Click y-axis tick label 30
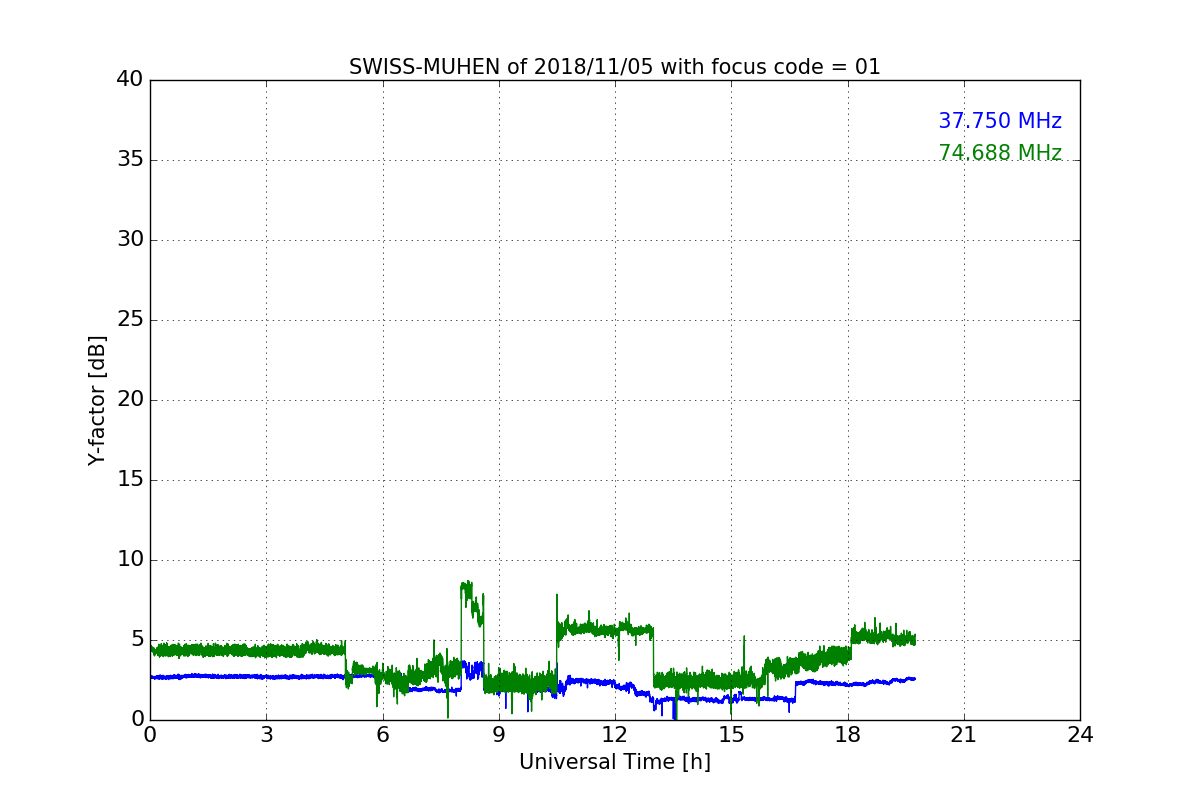This screenshot has height=800, width=1200. click(x=130, y=240)
